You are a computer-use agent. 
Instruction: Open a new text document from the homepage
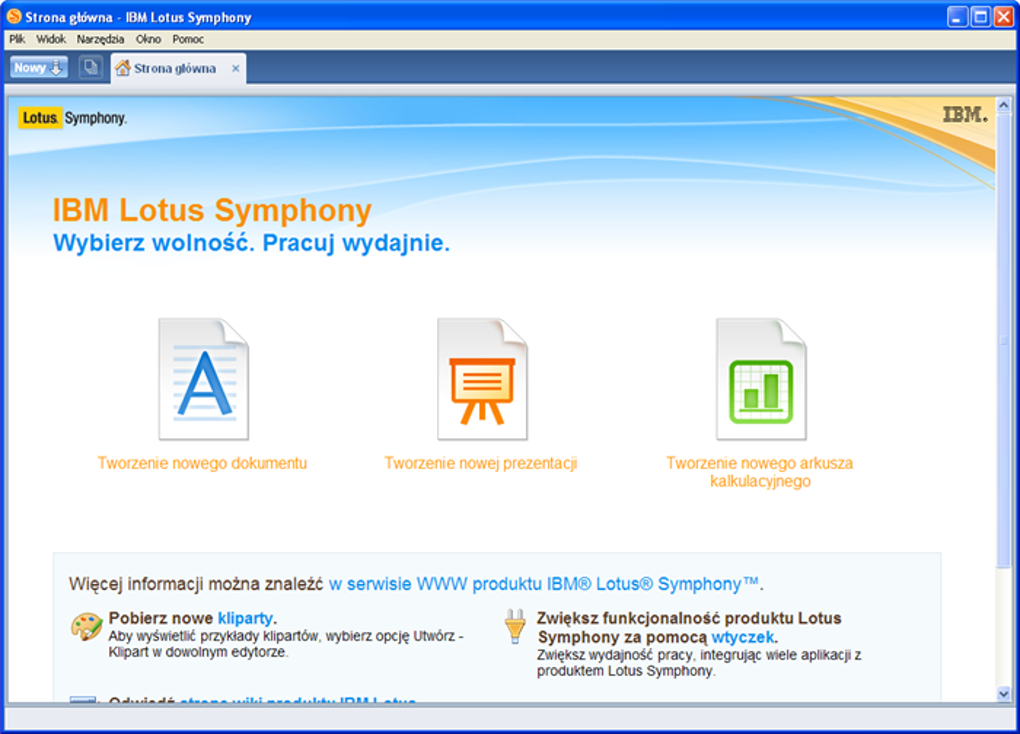(x=203, y=378)
